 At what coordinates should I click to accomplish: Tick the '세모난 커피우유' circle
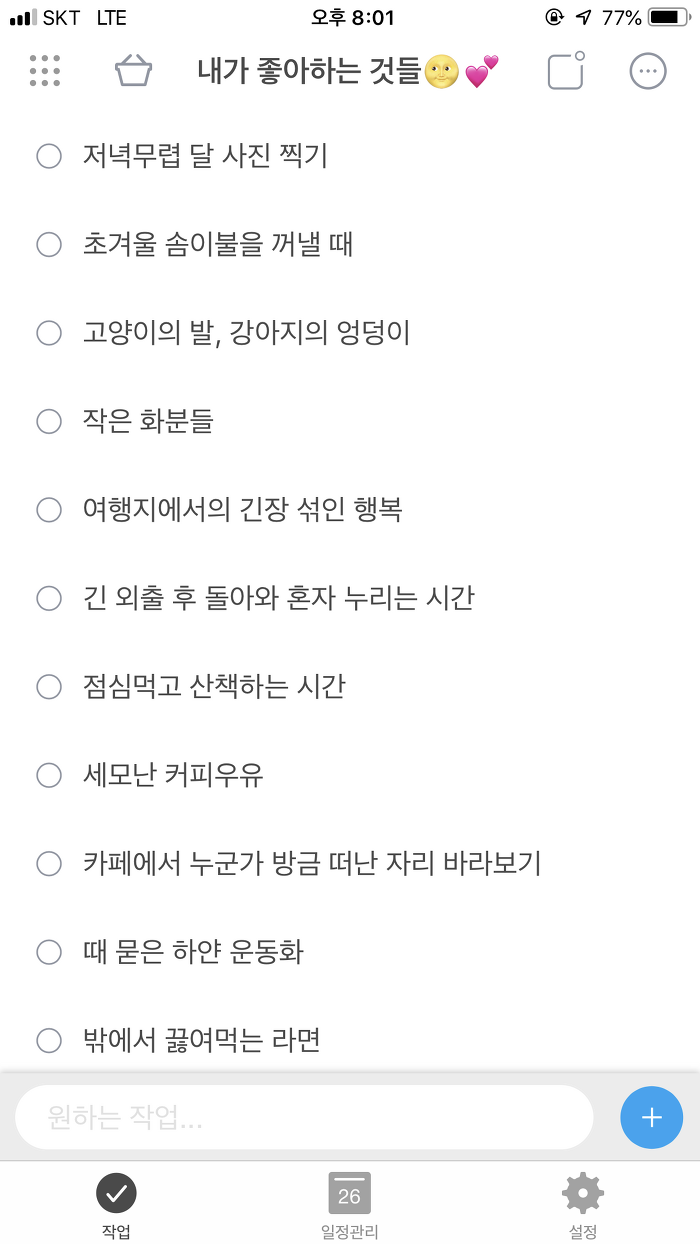(49, 775)
